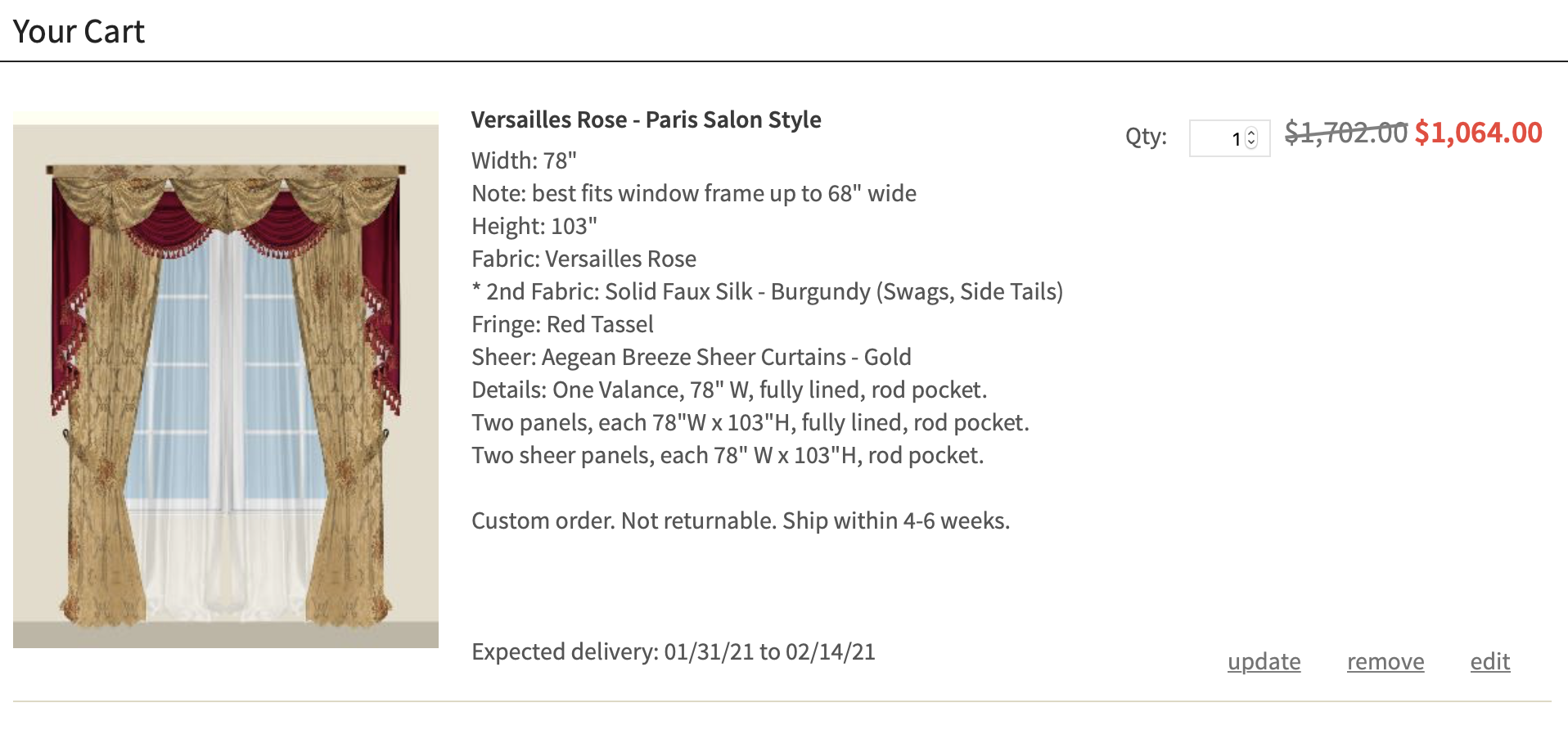
Task: Click the Height: 103" text line
Action: (x=534, y=226)
